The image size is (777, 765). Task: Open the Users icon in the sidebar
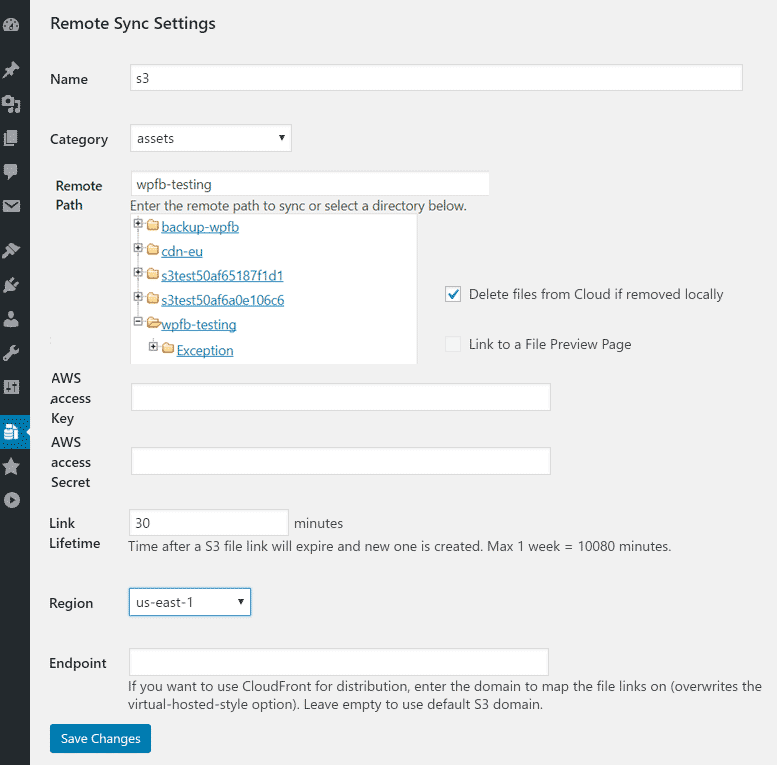coord(11,319)
